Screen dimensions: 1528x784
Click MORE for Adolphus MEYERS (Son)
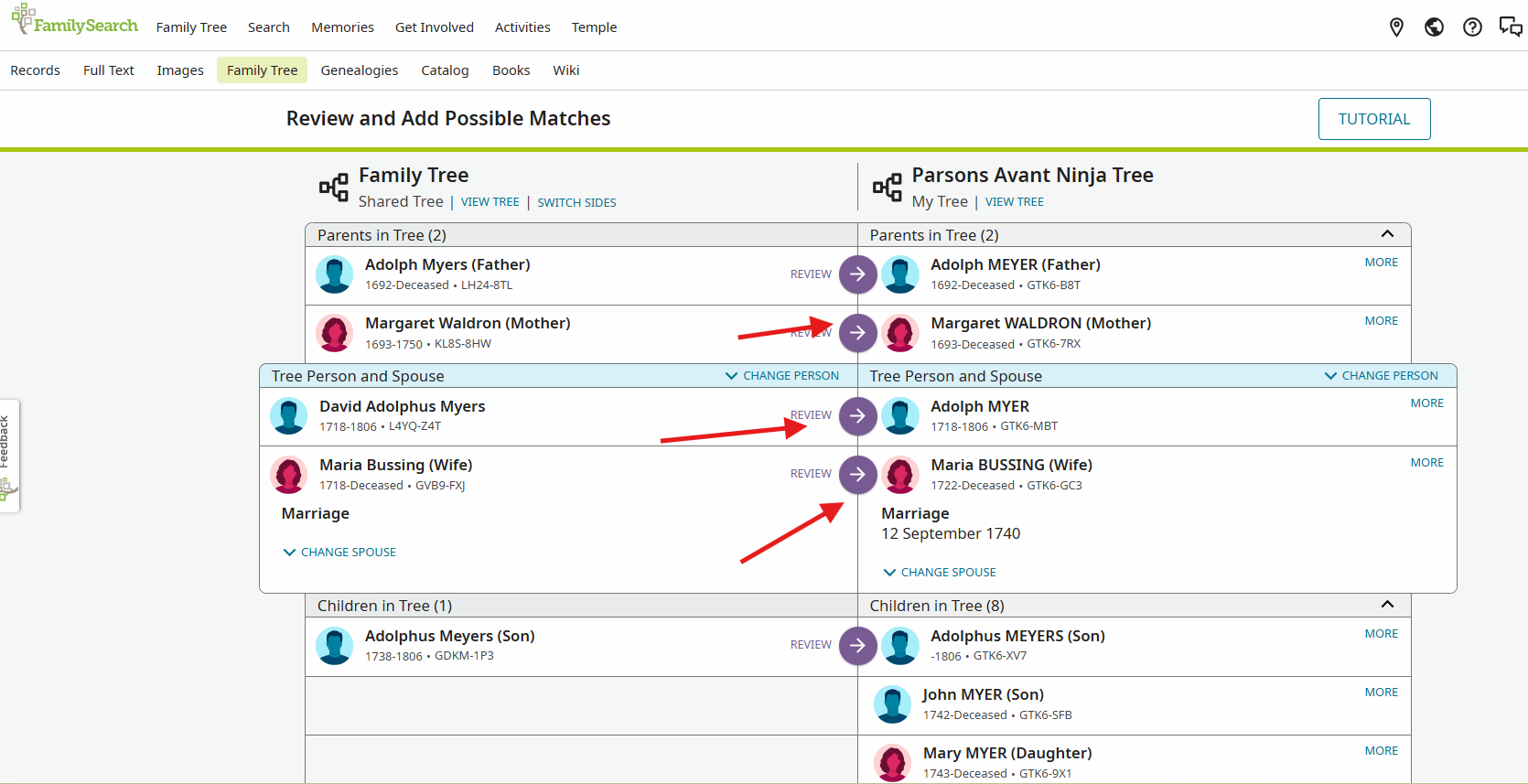[1382, 634]
